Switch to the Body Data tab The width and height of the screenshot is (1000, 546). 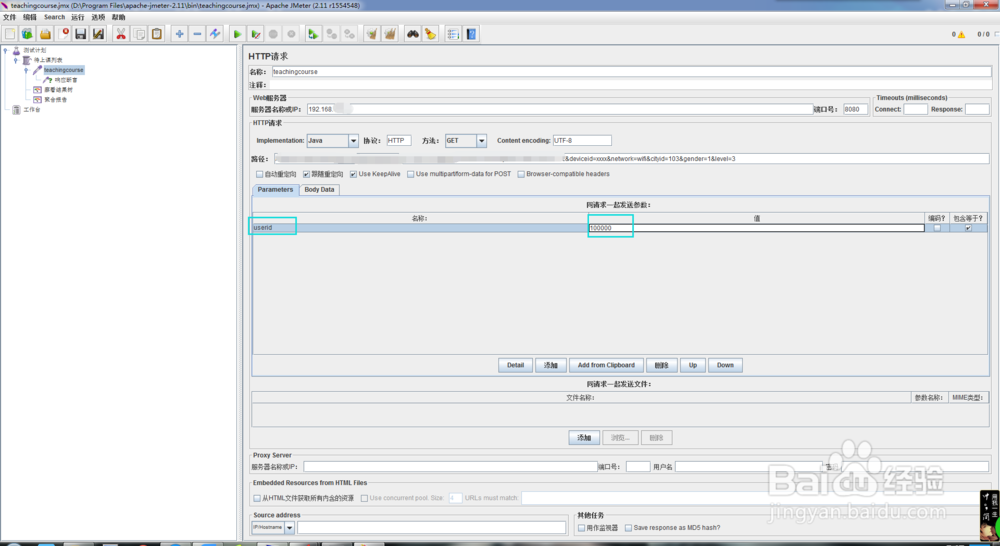click(320, 189)
